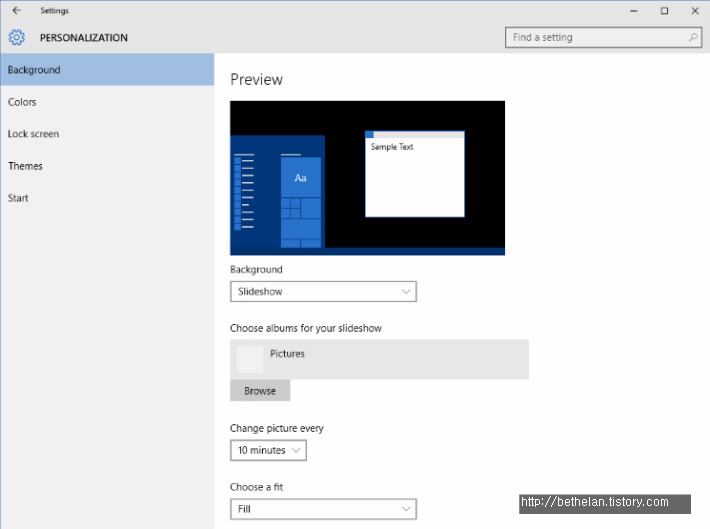Open the Colors section
The image size is (710, 529).
tap(107, 102)
